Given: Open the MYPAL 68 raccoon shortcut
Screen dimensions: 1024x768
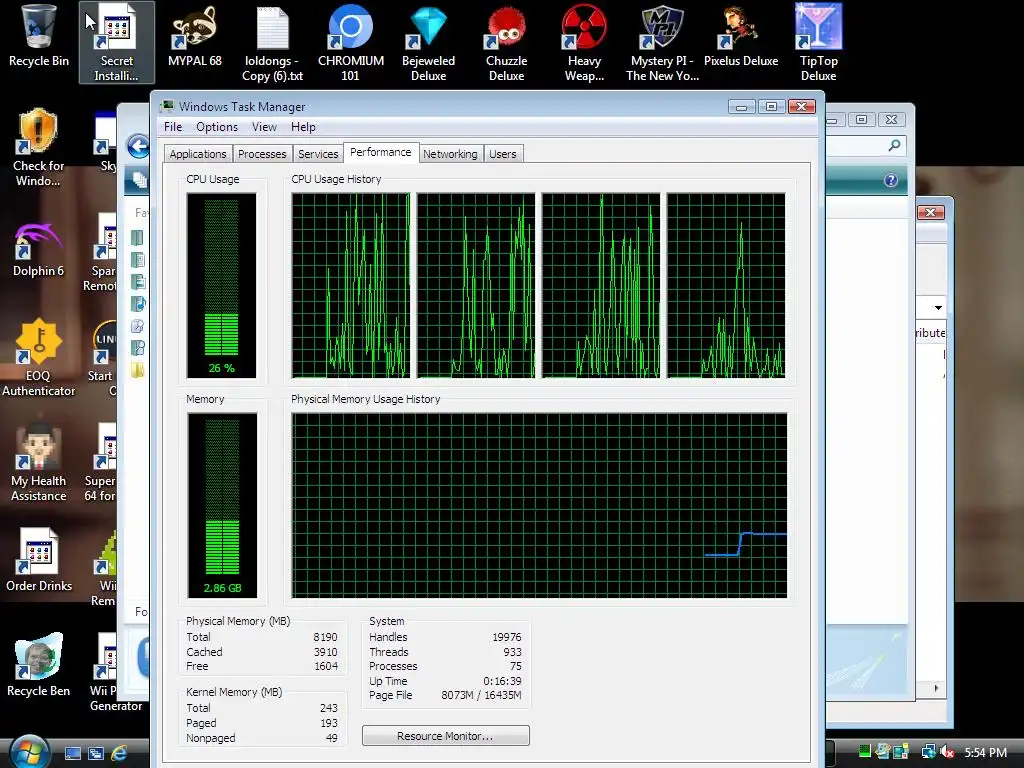Looking at the screenshot, I should 195,36.
